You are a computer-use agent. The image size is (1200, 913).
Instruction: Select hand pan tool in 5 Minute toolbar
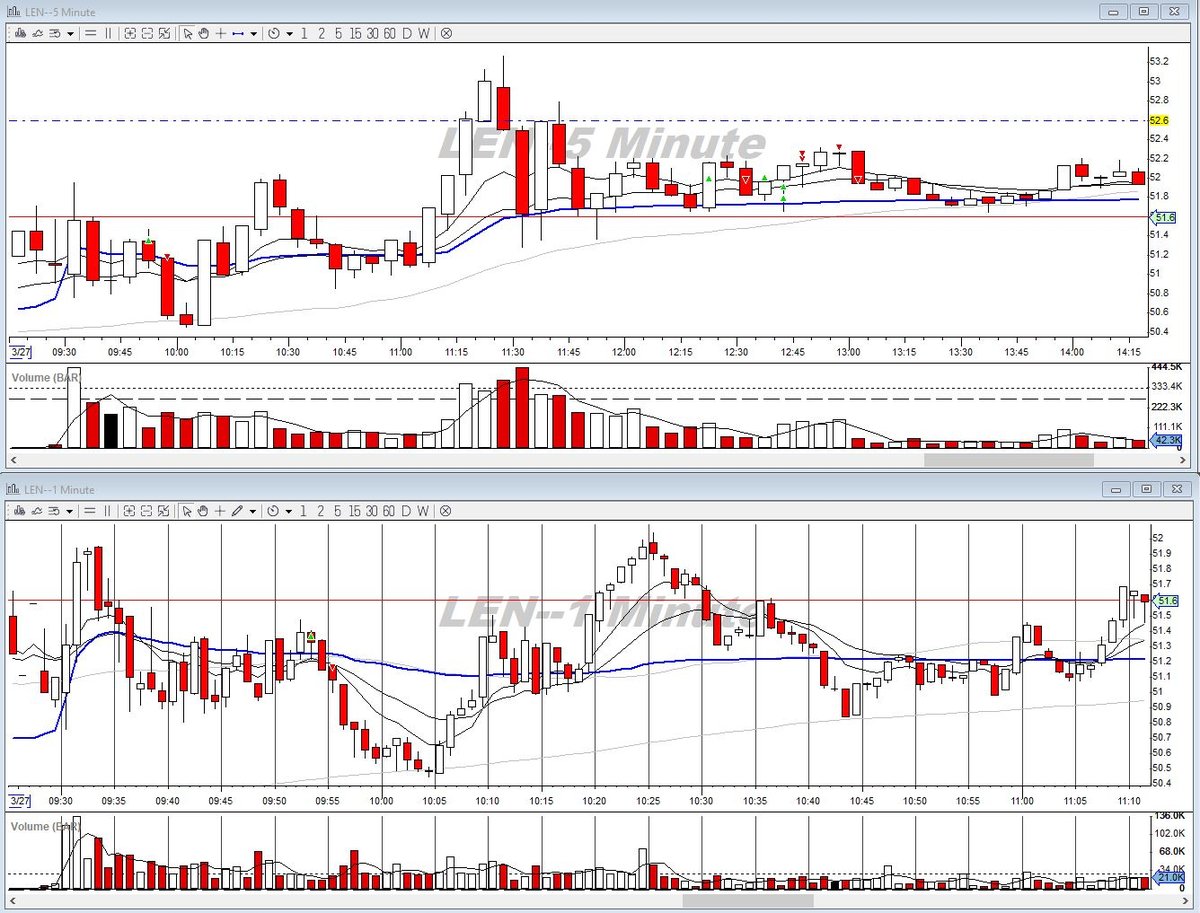click(x=203, y=33)
